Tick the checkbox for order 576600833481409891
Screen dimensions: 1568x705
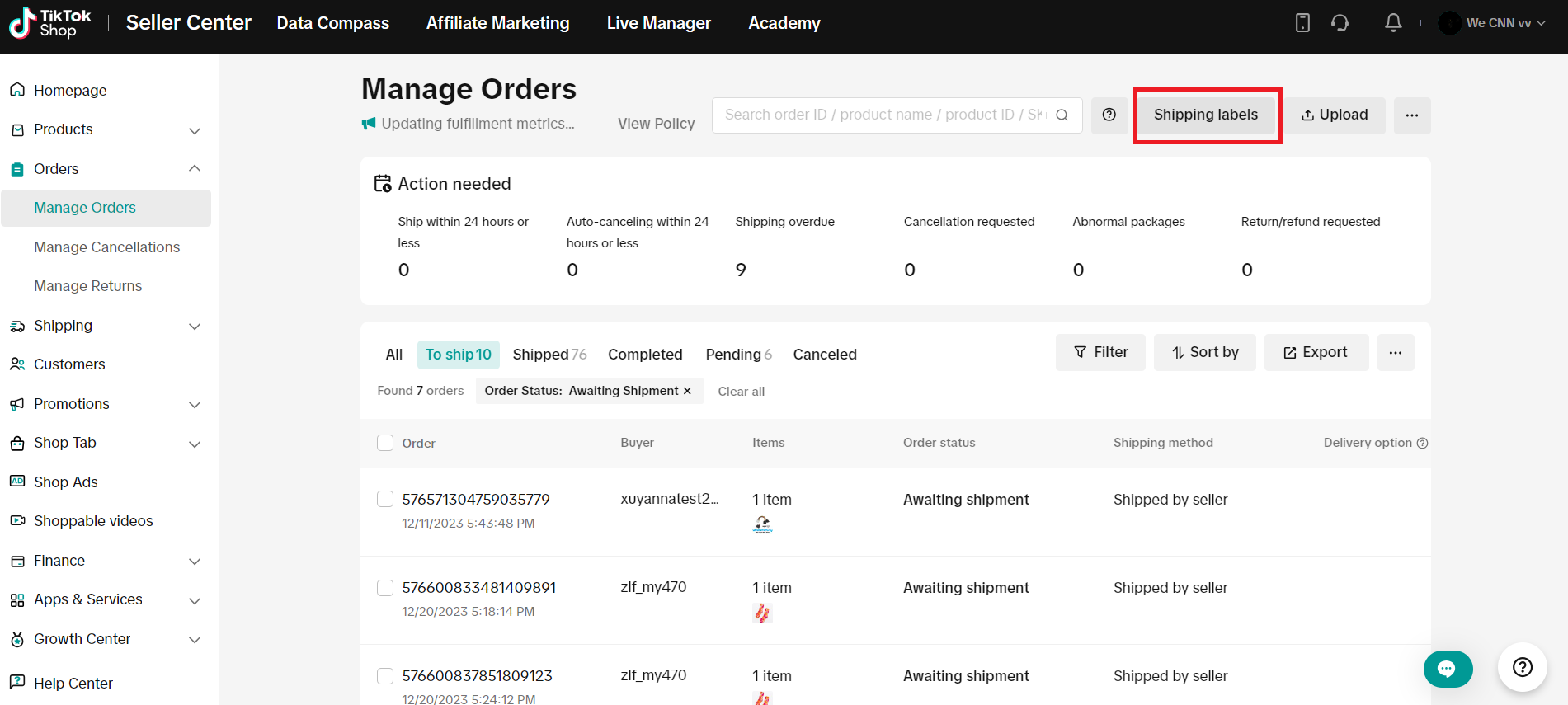[385, 587]
